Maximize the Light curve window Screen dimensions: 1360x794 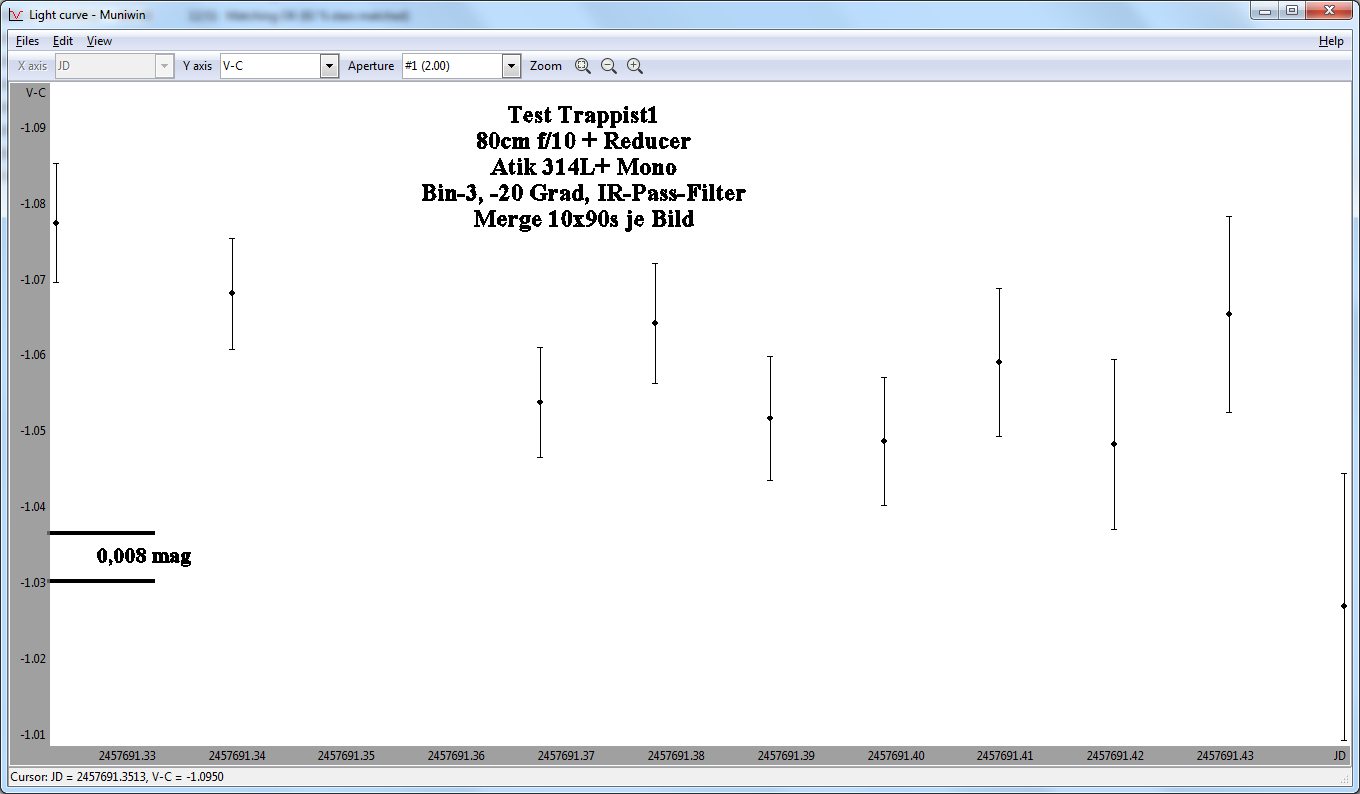[x=1291, y=10]
